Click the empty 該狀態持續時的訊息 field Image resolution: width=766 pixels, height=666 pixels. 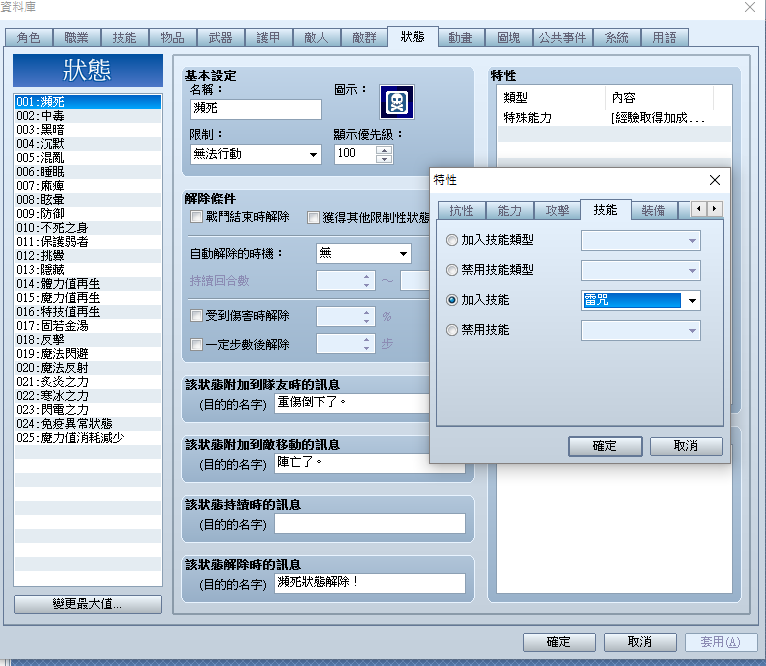click(x=370, y=524)
